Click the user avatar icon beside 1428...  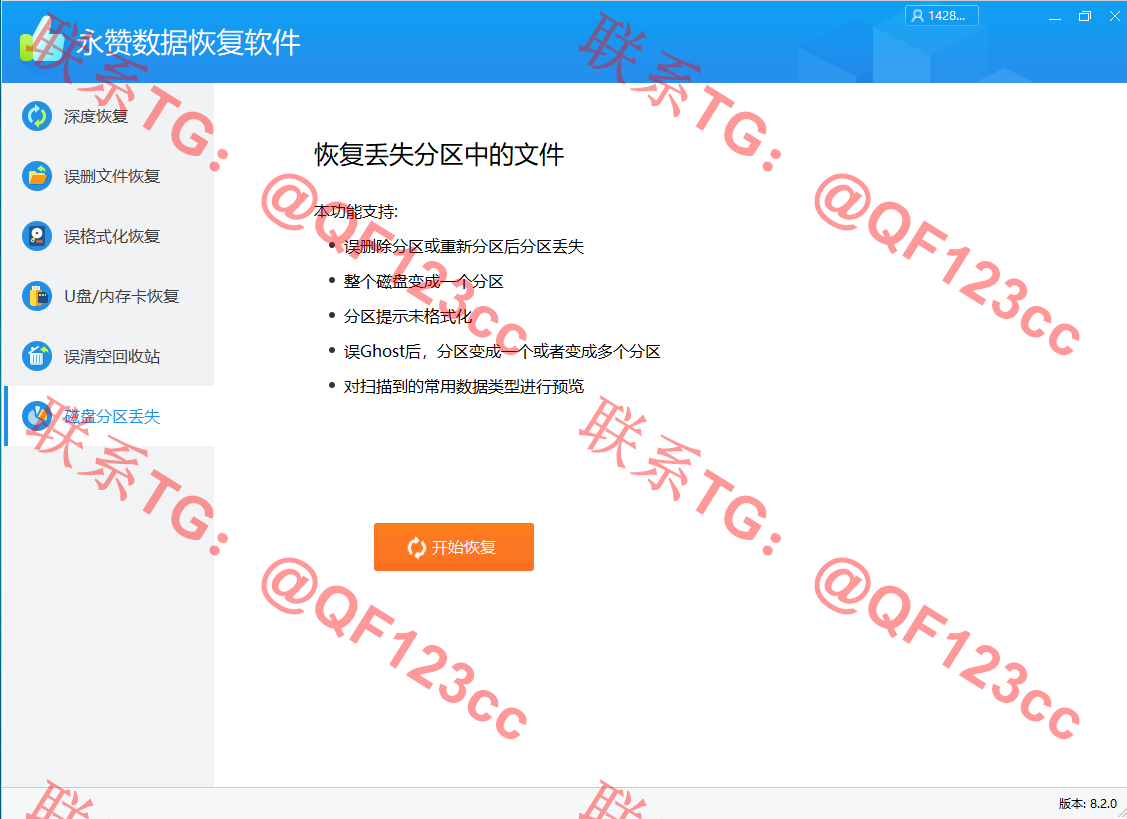918,16
